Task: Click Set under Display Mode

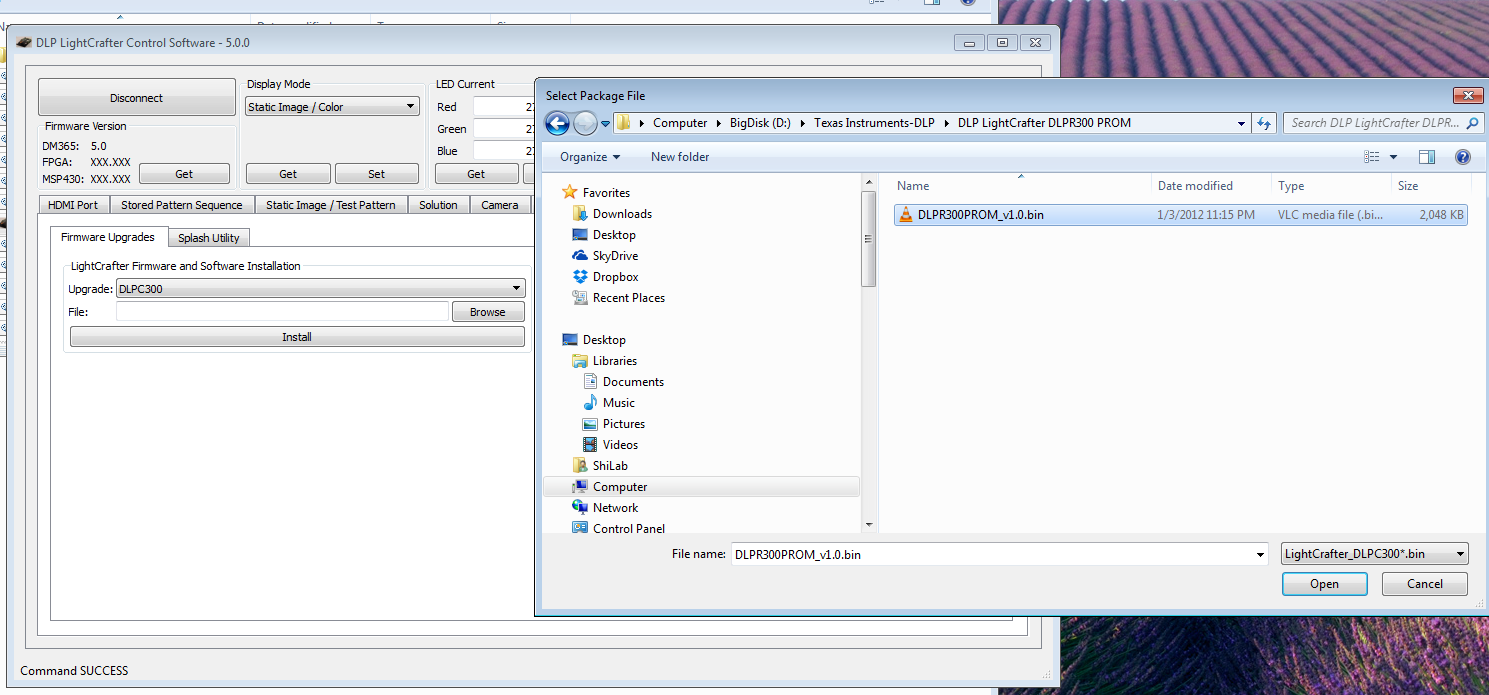Action: pos(376,174)
